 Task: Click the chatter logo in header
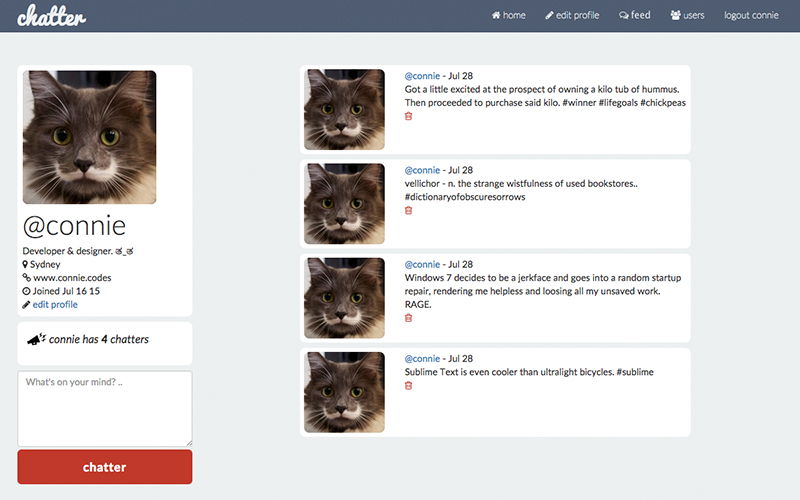click(52, 16)
